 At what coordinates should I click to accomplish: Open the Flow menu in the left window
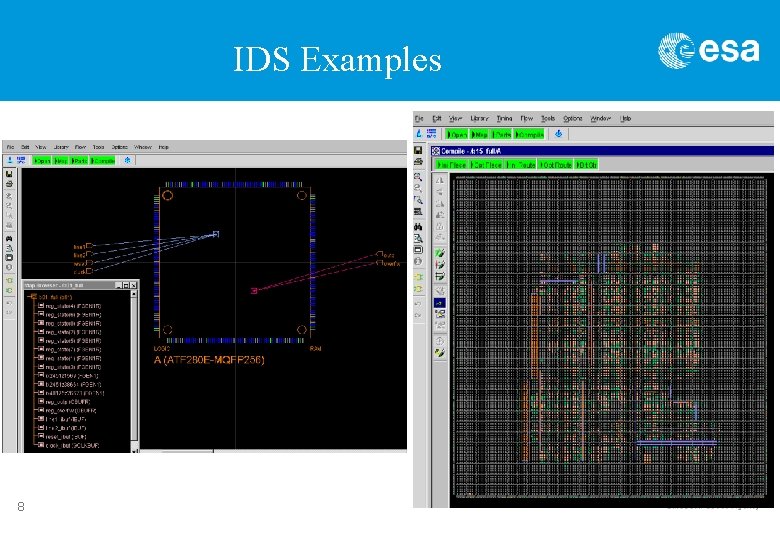point(81,147)
